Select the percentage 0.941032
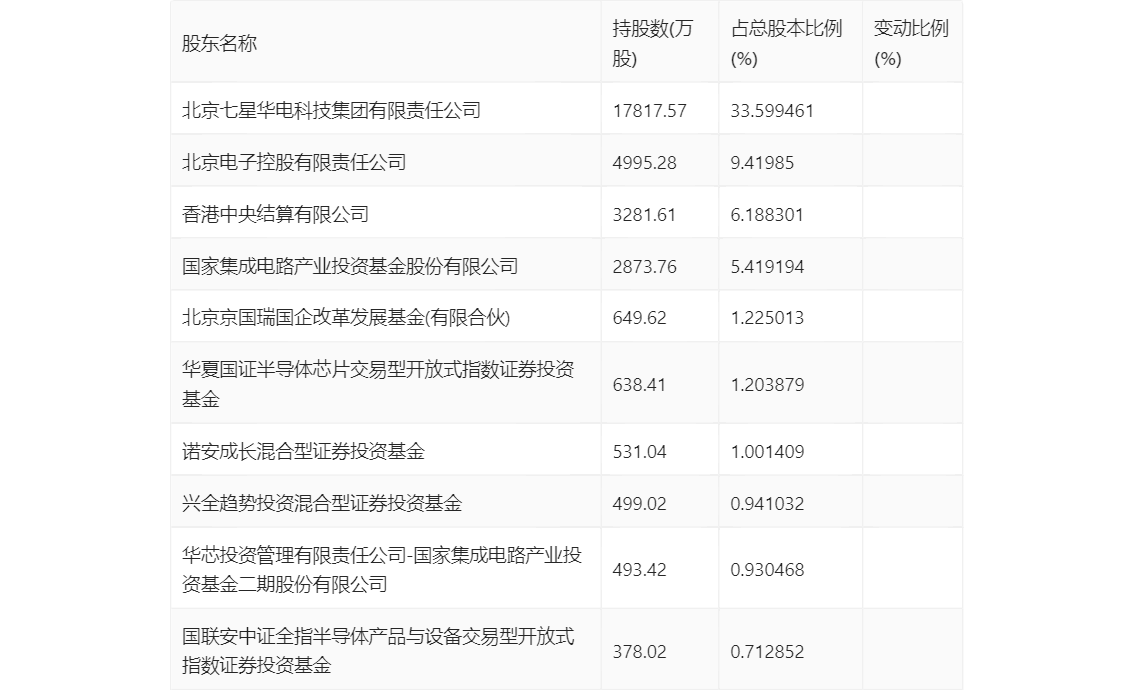This screenshot has height=690, width=1134. pos(767,504)
